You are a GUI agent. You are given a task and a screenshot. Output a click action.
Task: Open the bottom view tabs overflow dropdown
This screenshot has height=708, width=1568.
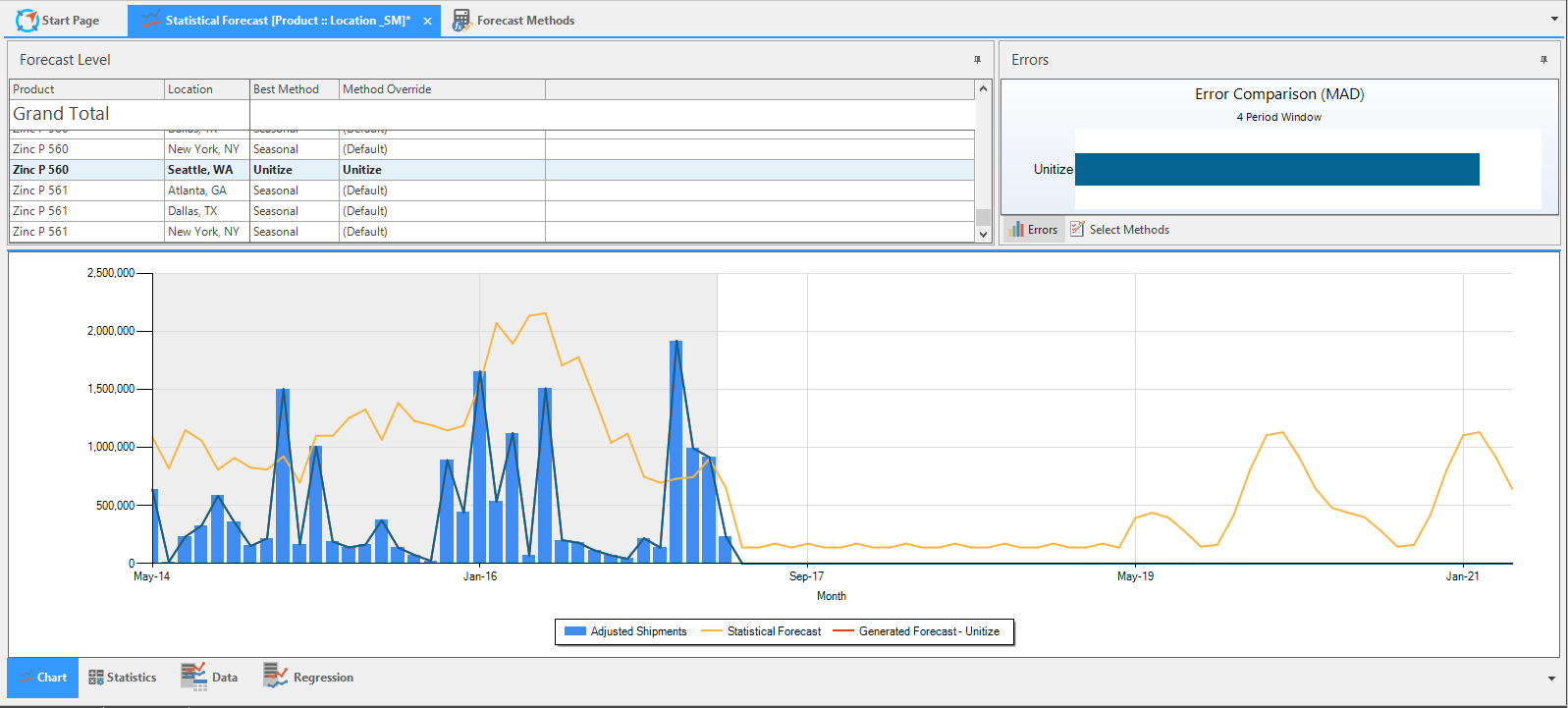coord(1551,679)
